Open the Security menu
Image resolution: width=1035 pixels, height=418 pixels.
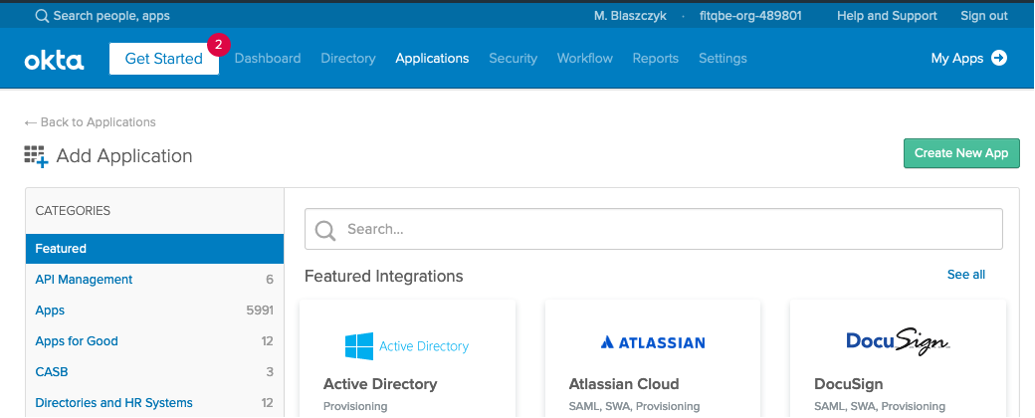coord(513,58)
